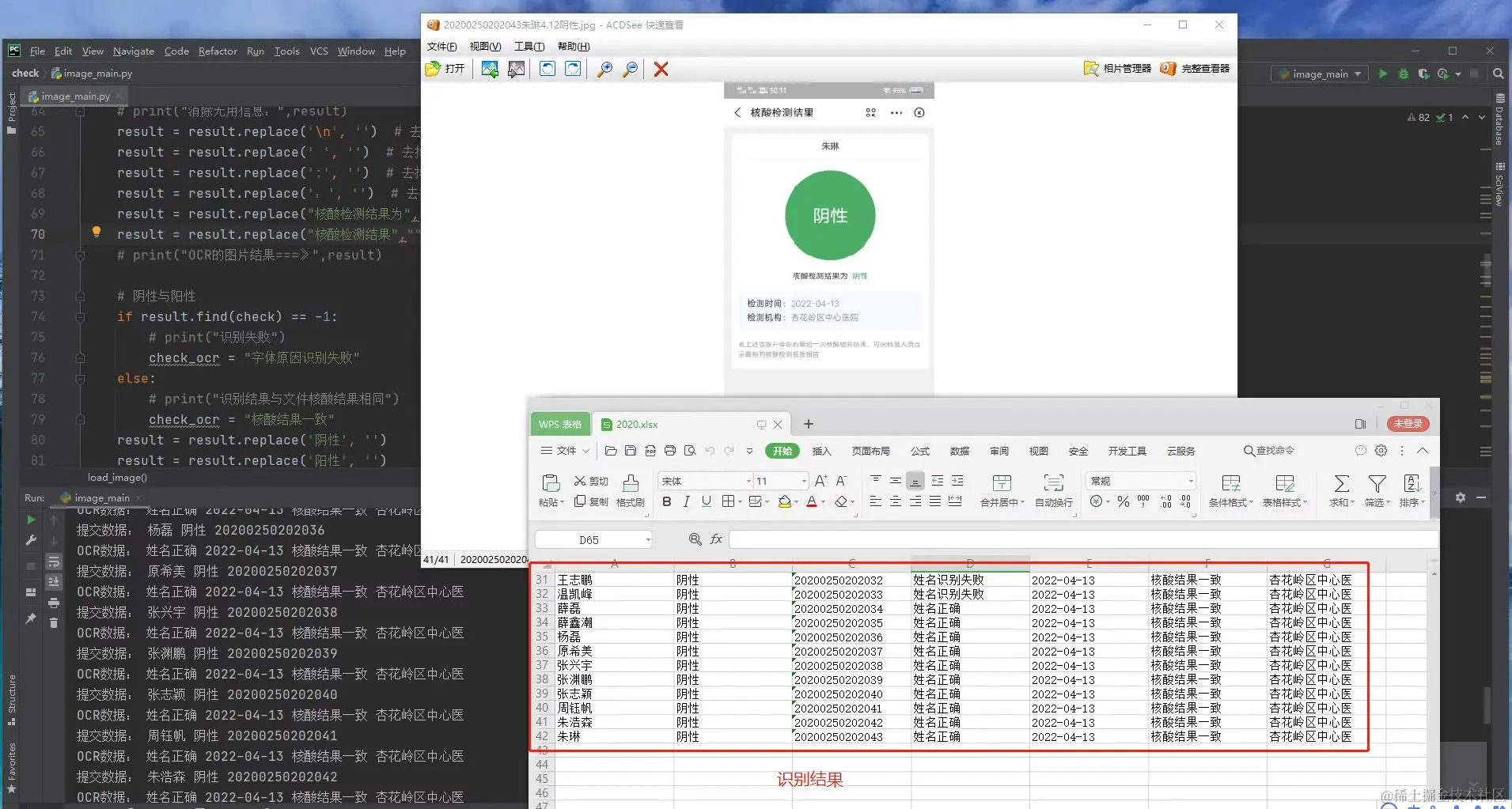Open the WPS 插入 ribbon tab
Viewport: 1512px width, 809px height.
pyautogui.click(x=822, y=451)
